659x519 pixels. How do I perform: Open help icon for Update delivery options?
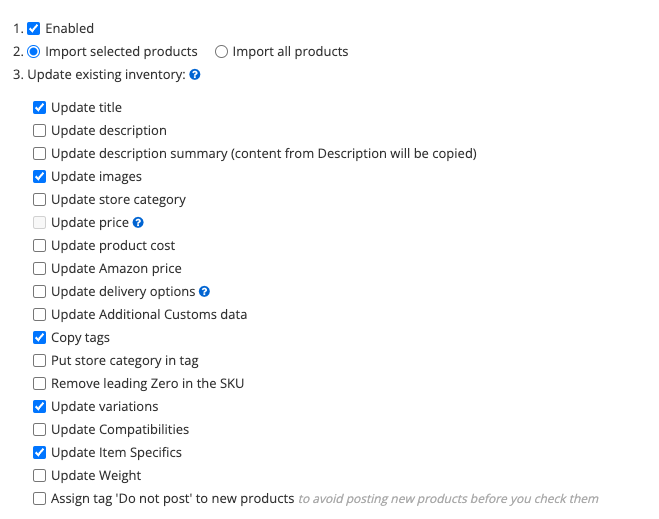coord(204,292)
